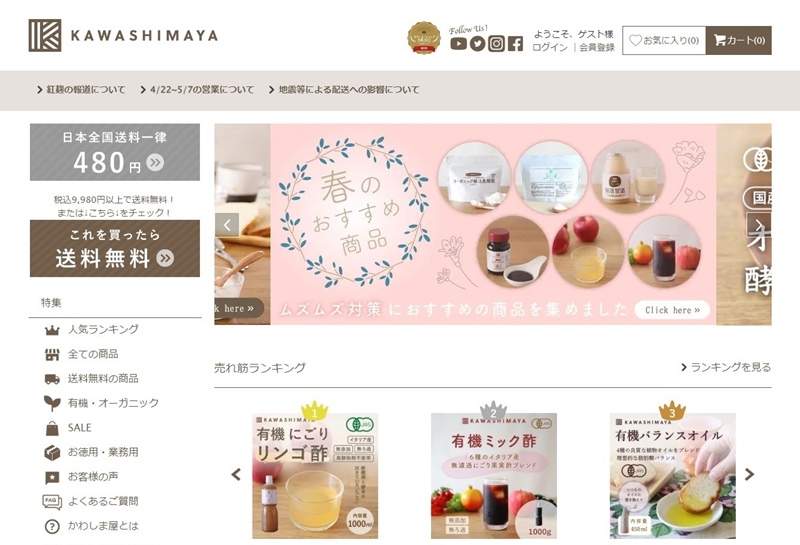
Task: Open 紅麹の報道について notice link
Action: click(x=81, y=90)
